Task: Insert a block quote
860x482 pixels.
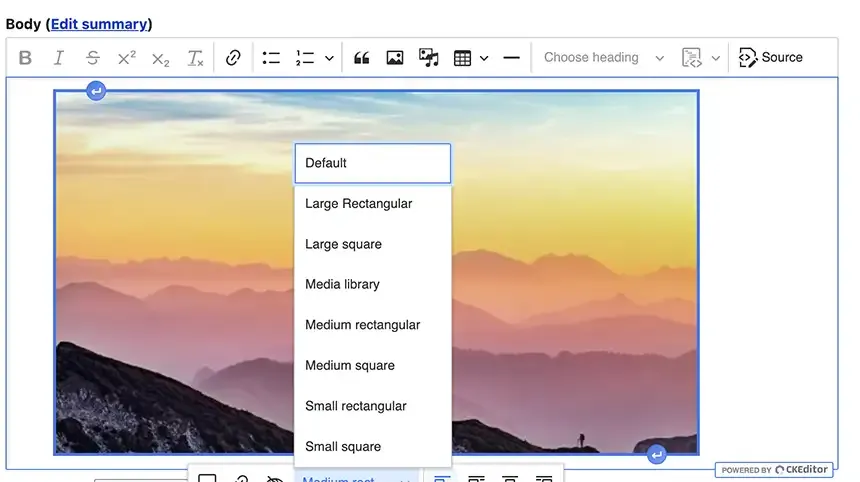Action: (361, 58)
